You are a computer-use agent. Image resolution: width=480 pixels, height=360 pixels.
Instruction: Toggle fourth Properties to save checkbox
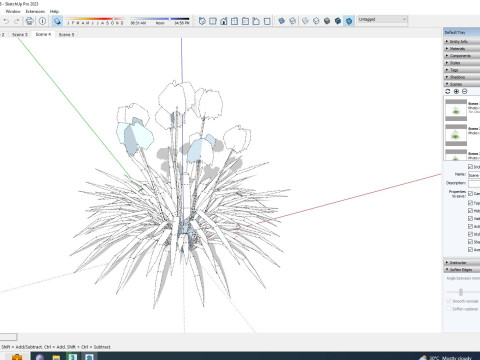click(470, 219)
